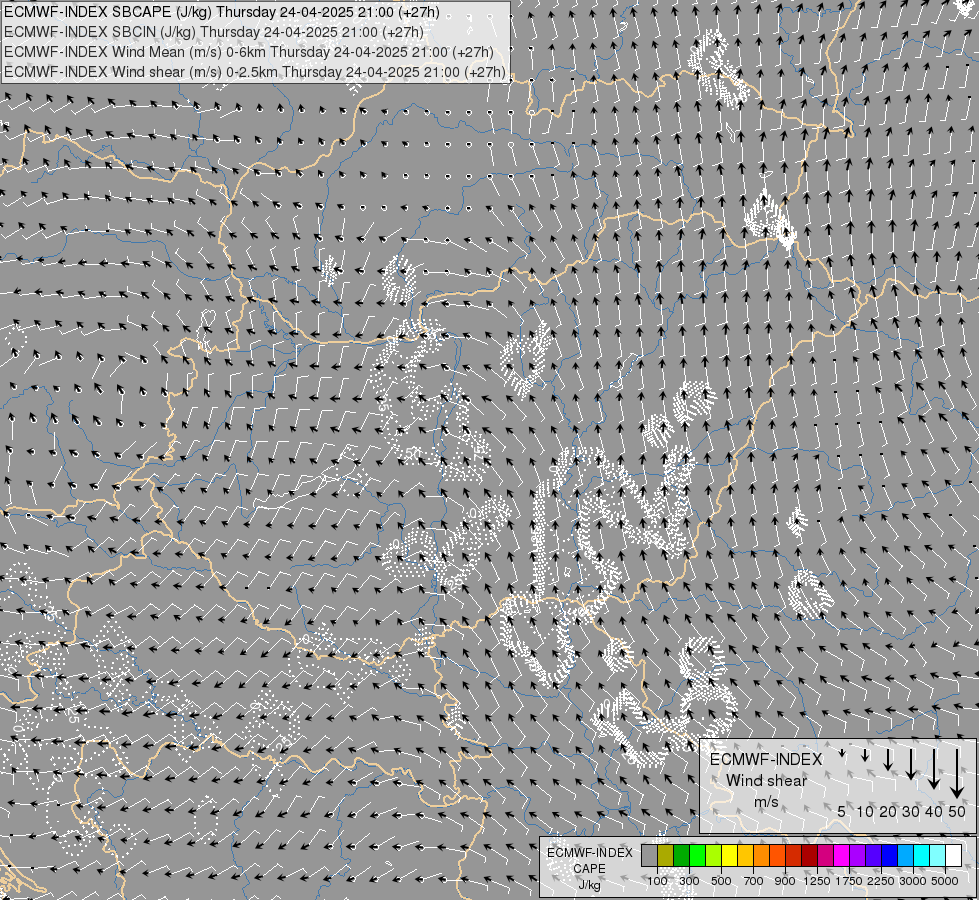Click the '100' CAPE scale label
The height and width of the screenshot is (900, 979).
click(657, 881)
